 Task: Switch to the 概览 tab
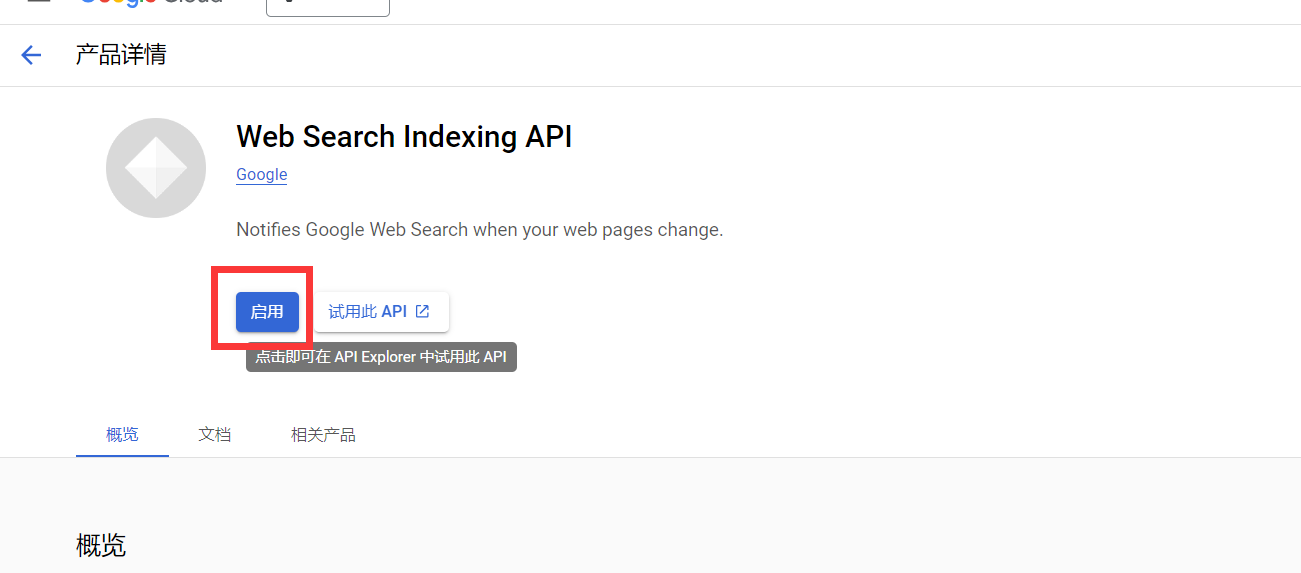point(122,435)
